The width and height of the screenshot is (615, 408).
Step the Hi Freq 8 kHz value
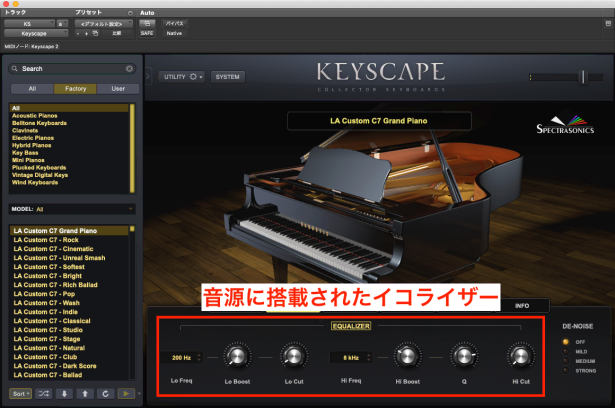(368, 357)
